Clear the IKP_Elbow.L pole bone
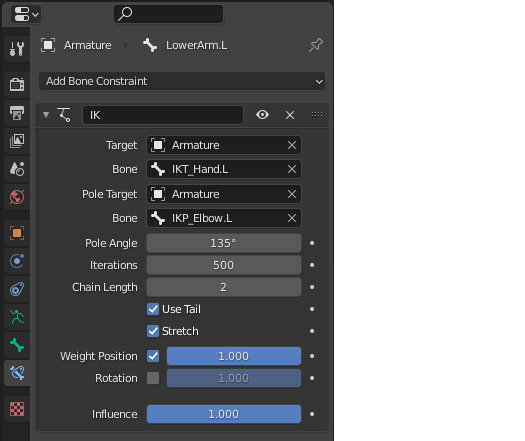The width and height of the screenshot is (525, 441). coord(292,218)
